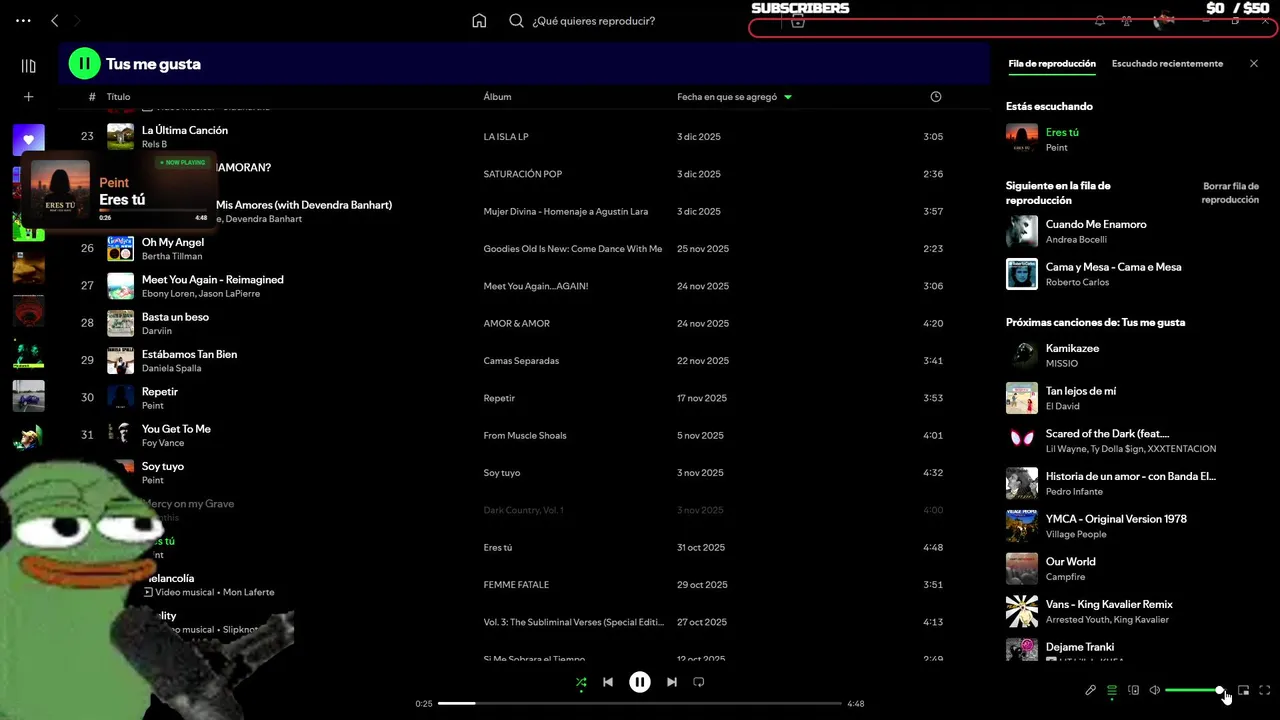Sort by the Título column header
Viewport: 1280px width, 720px height.
point(118,97)
